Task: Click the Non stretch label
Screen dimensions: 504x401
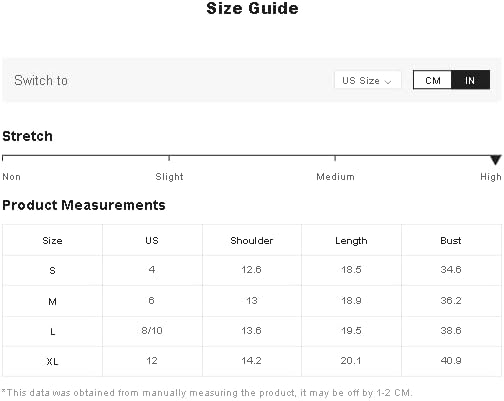Action: [x=12, y=177]
